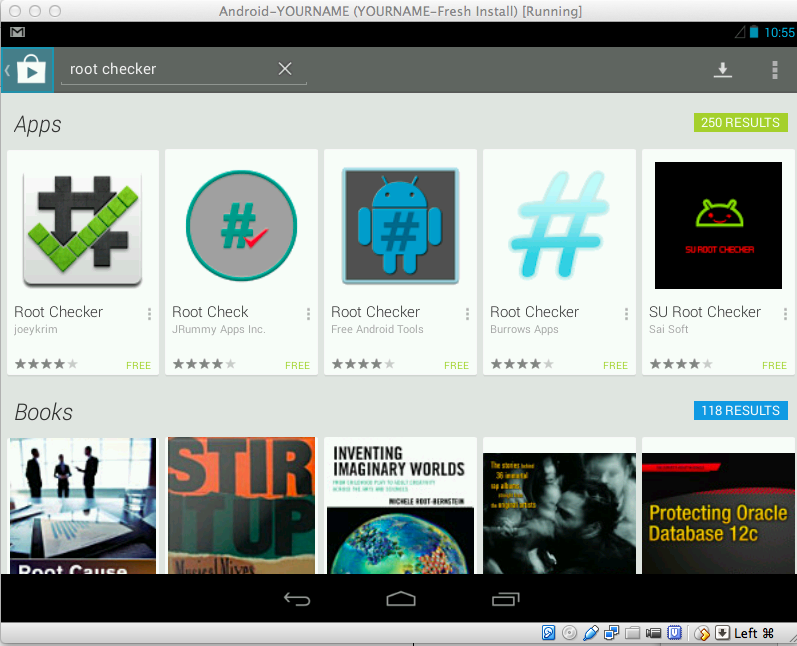Tap the 10:55 clock

click(x=779, y=33)
